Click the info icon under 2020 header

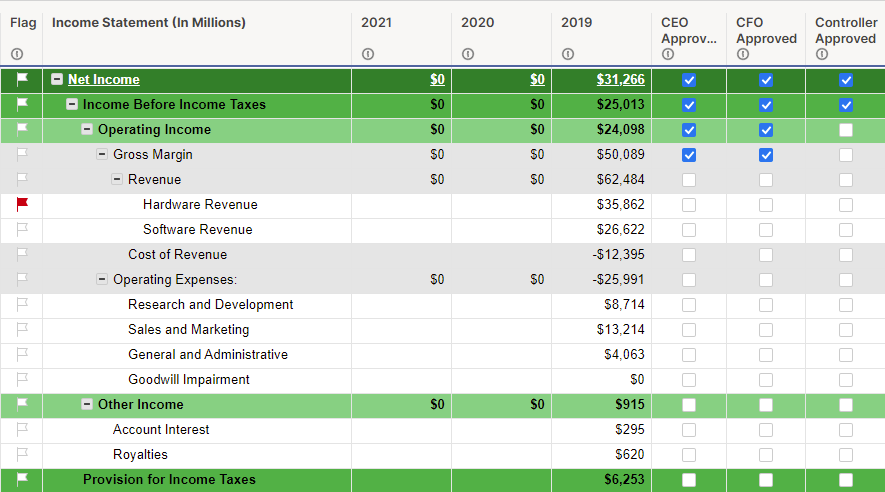[468, 54]
